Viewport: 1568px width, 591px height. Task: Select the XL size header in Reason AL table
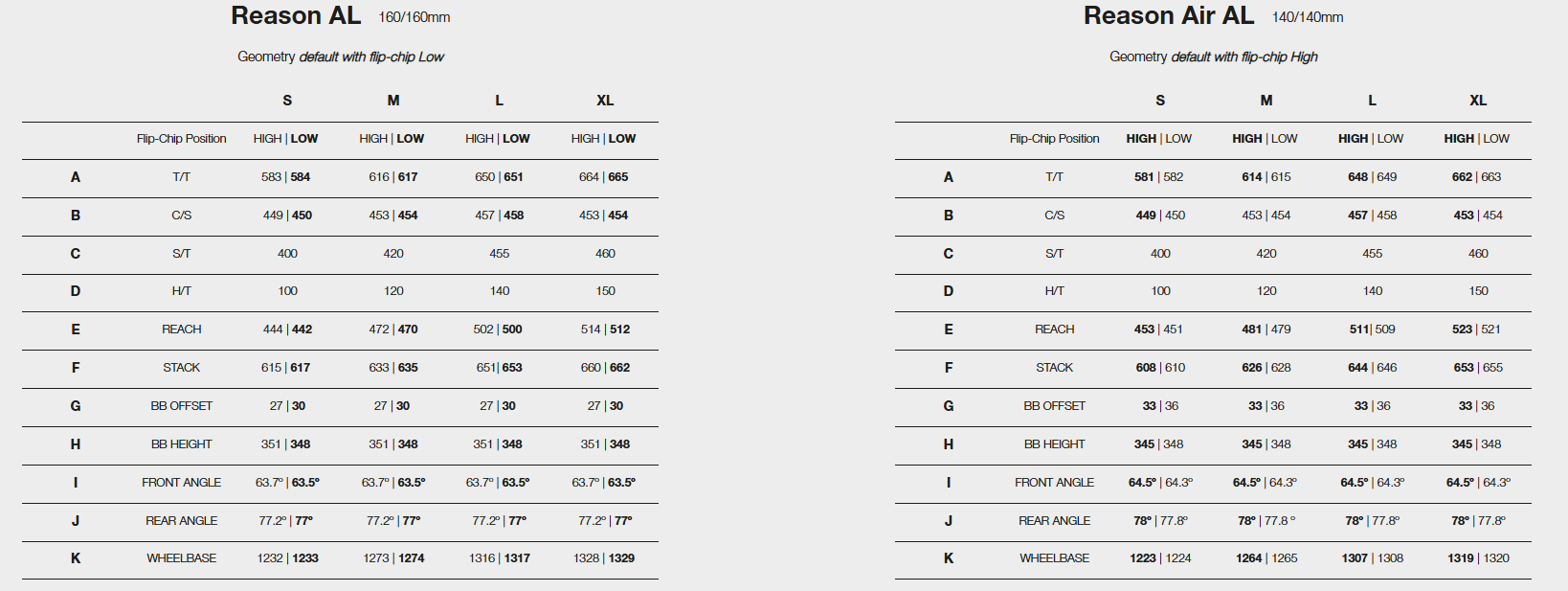(605, 101)
